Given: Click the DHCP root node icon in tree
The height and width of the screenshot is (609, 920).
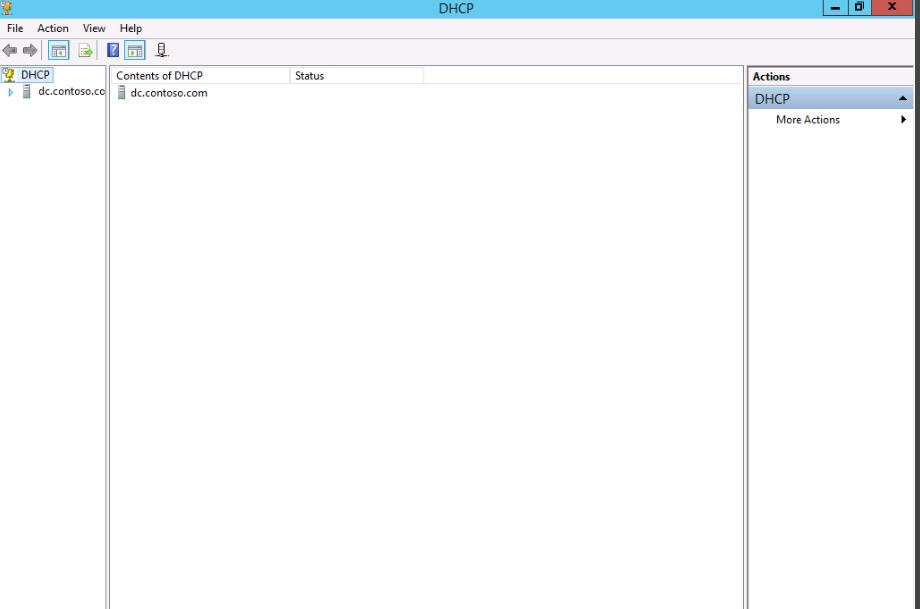Looking at the screenshot, I should point(9,75).
